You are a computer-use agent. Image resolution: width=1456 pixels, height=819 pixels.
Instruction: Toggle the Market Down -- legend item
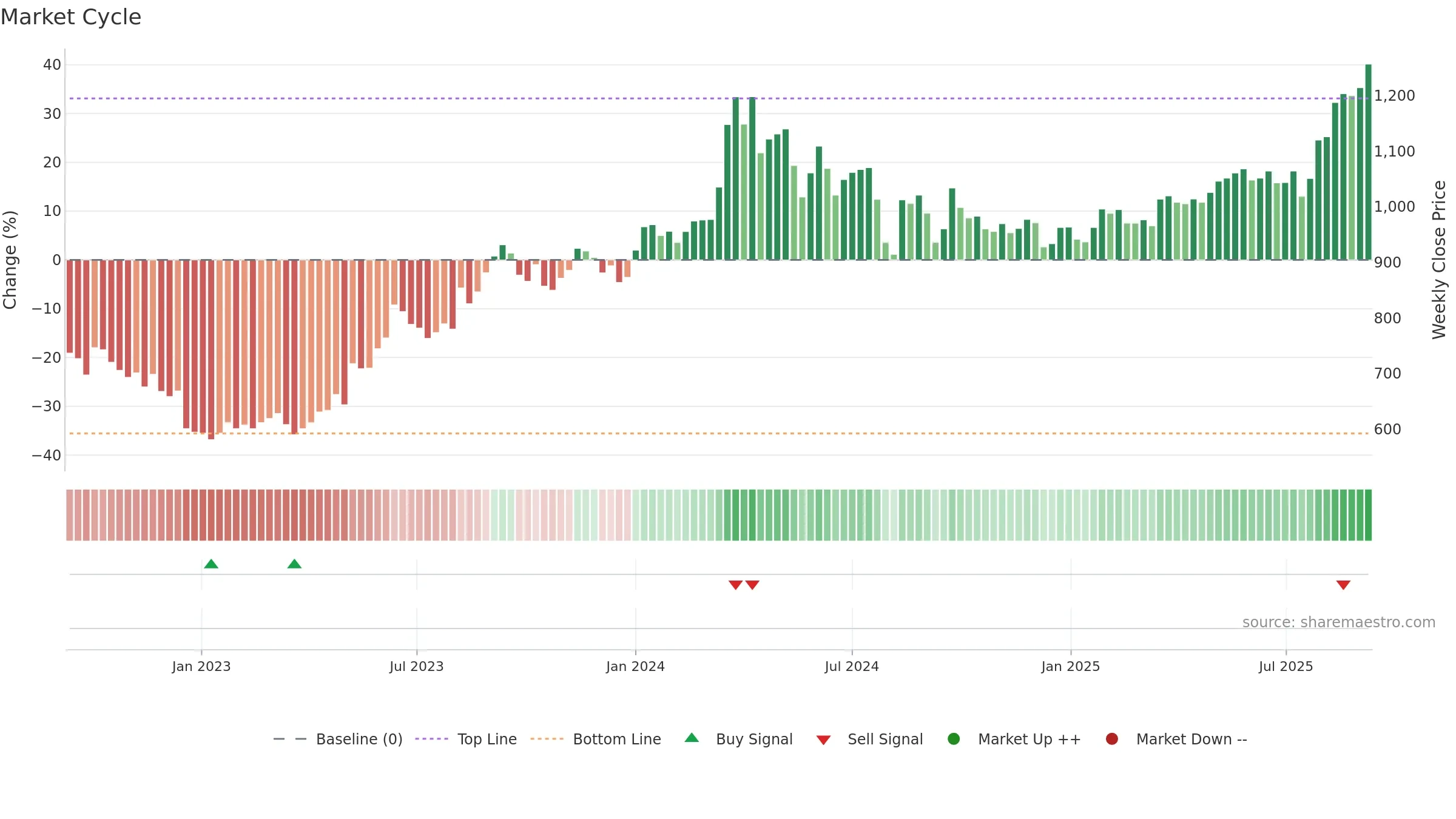coord(1176,739)
